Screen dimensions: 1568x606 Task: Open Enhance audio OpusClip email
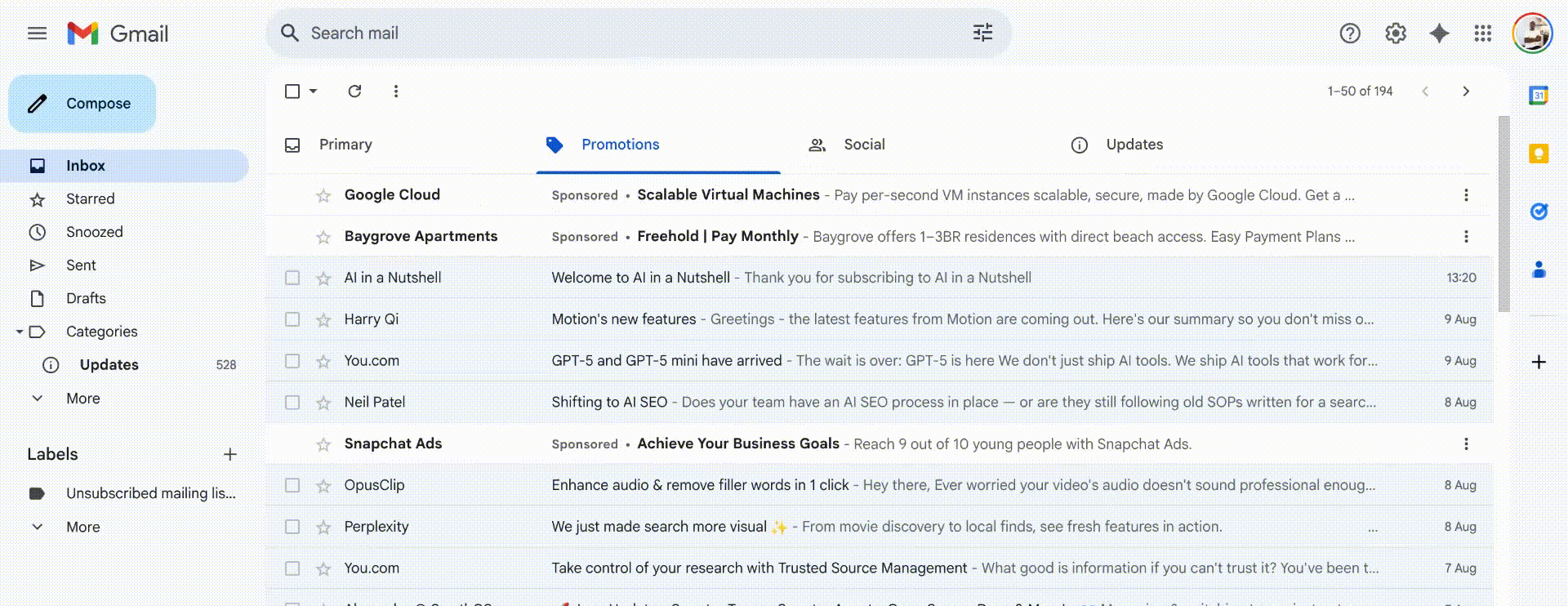coord(880,485)
